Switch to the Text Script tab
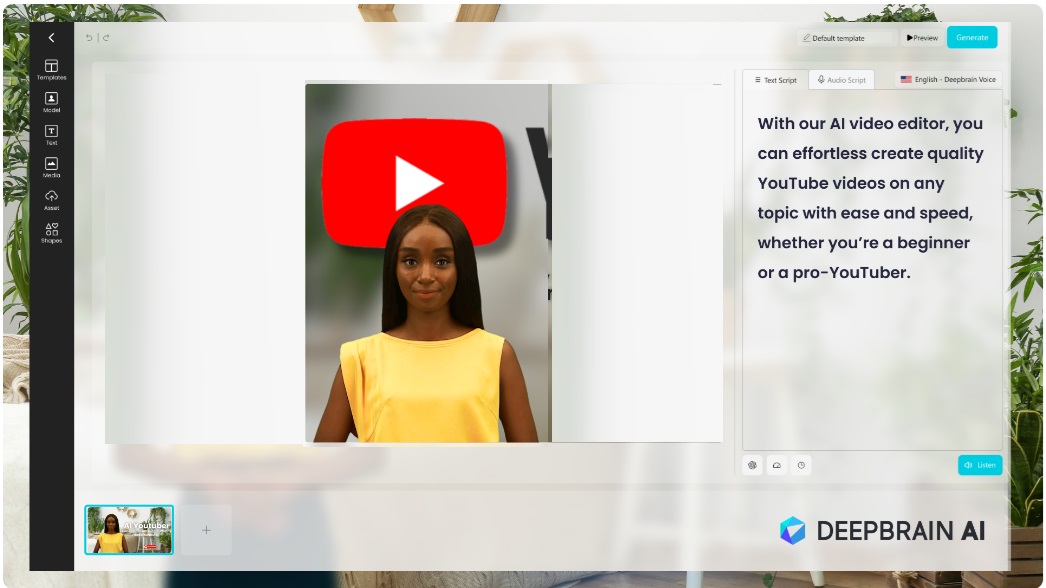This screenshot has height=588, width=1046. (775, 80)
